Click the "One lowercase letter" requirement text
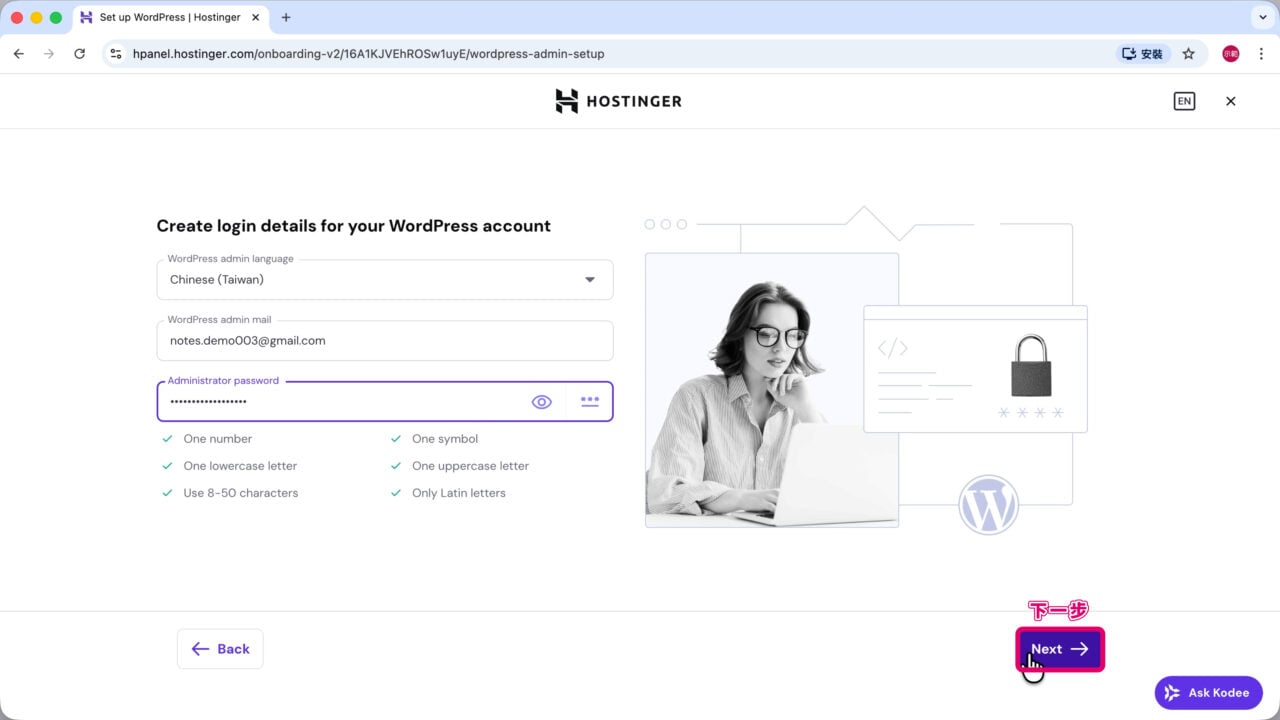Image resolution: width=1280 pixels, height=720 pixels. pyautogui.click(x=240, y=466)
